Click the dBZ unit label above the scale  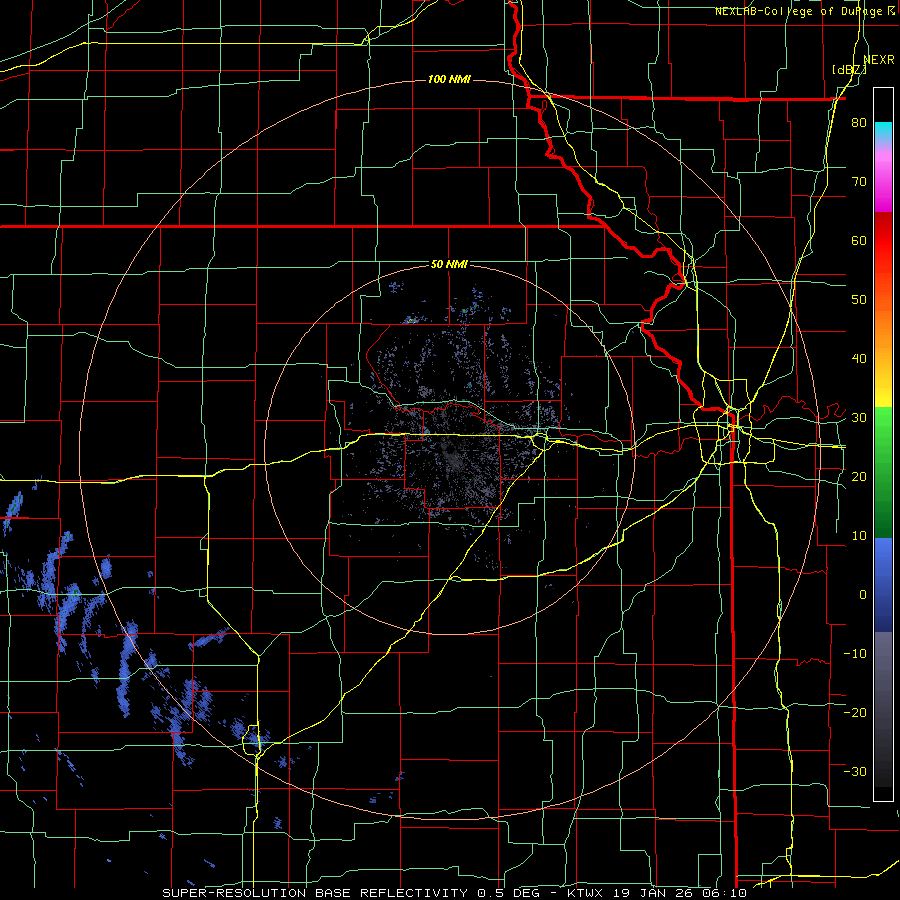coord(849,70)
